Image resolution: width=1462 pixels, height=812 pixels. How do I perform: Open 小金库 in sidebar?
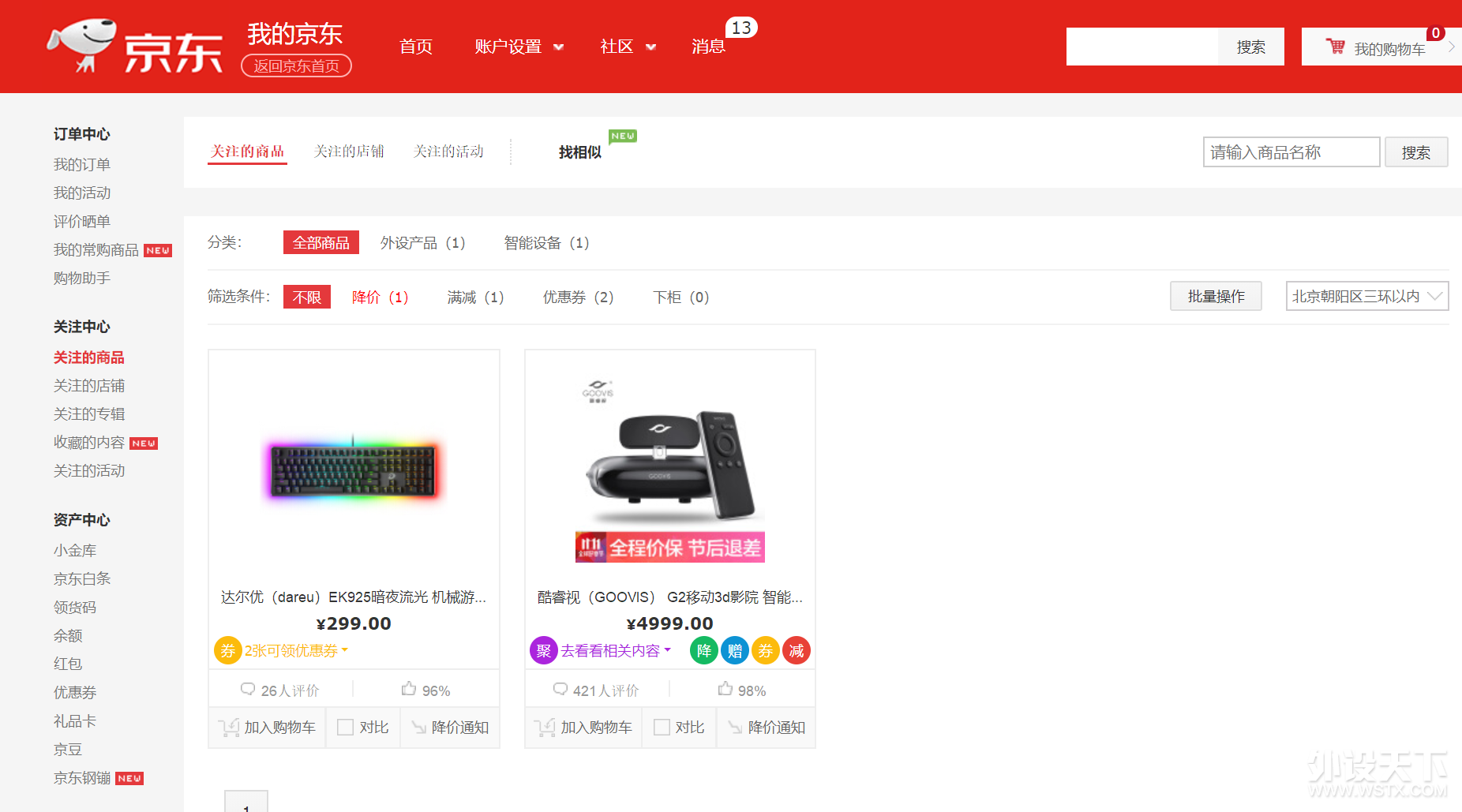(75, 550)
